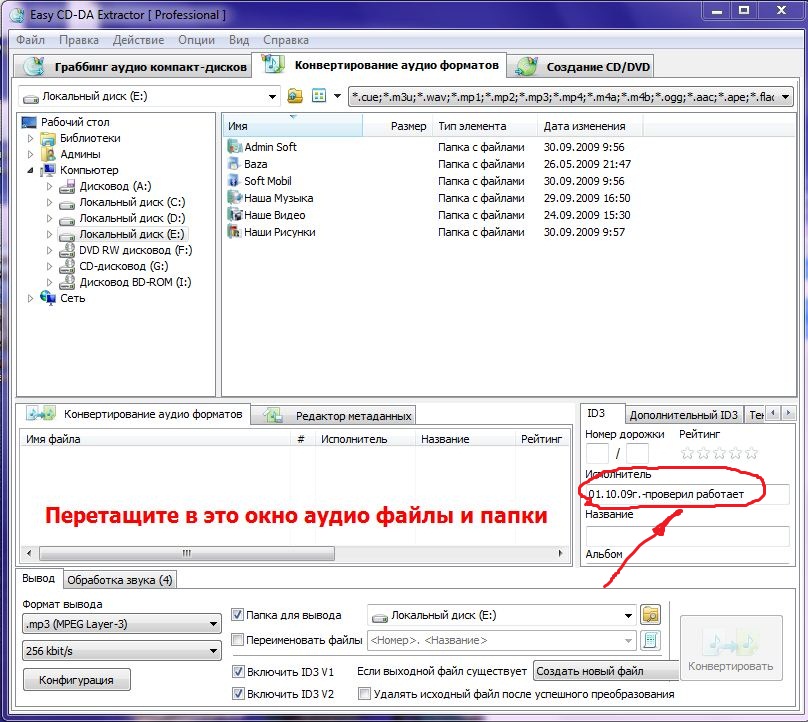Sort by Дата изменения column header
The height and width of the screenshot is (722, 808).
coord(590,126)
